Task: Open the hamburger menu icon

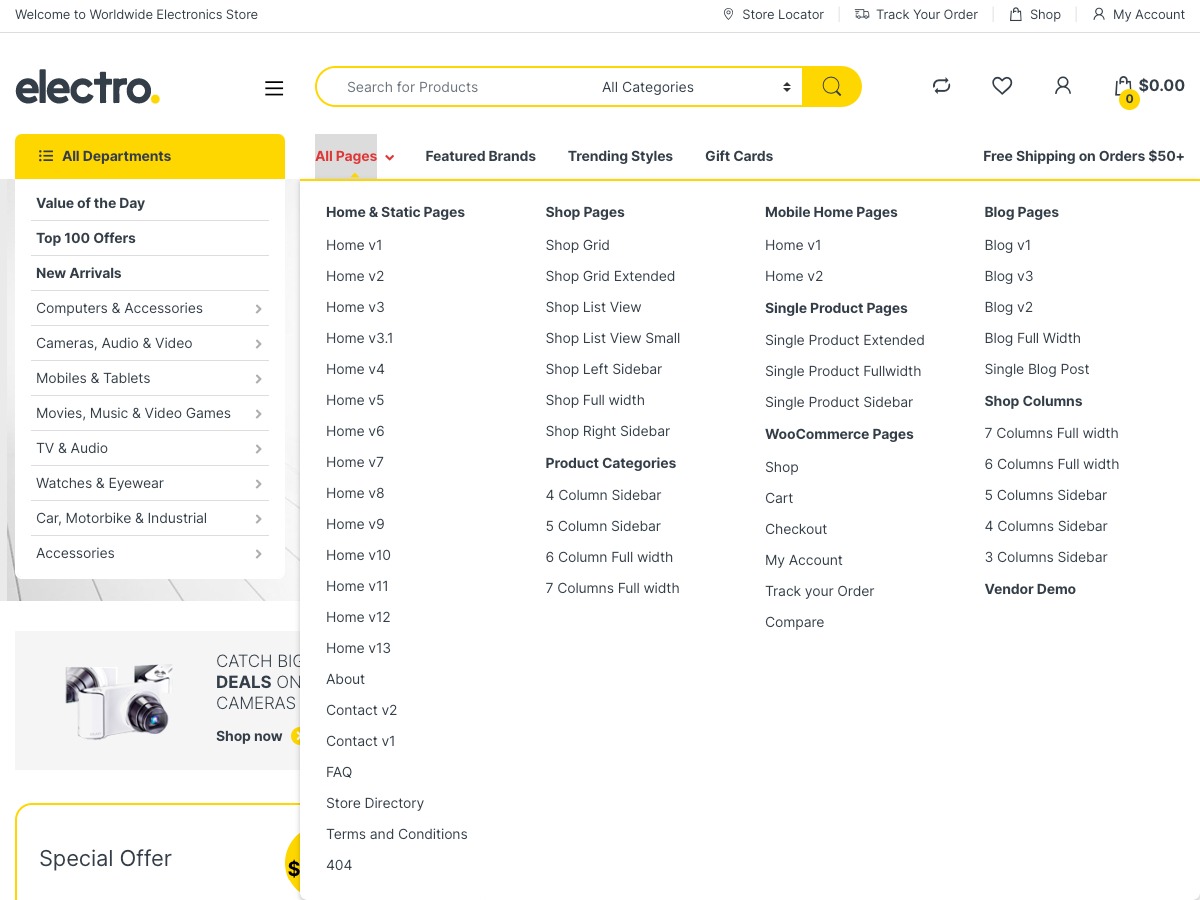Action: tap(274, 88)
